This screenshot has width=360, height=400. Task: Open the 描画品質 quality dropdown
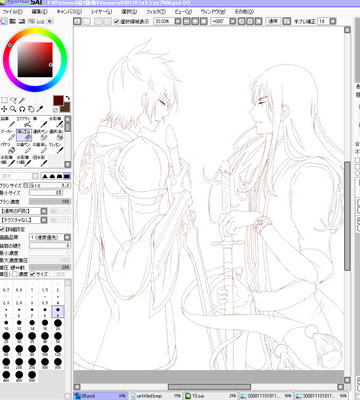point(67,237)
